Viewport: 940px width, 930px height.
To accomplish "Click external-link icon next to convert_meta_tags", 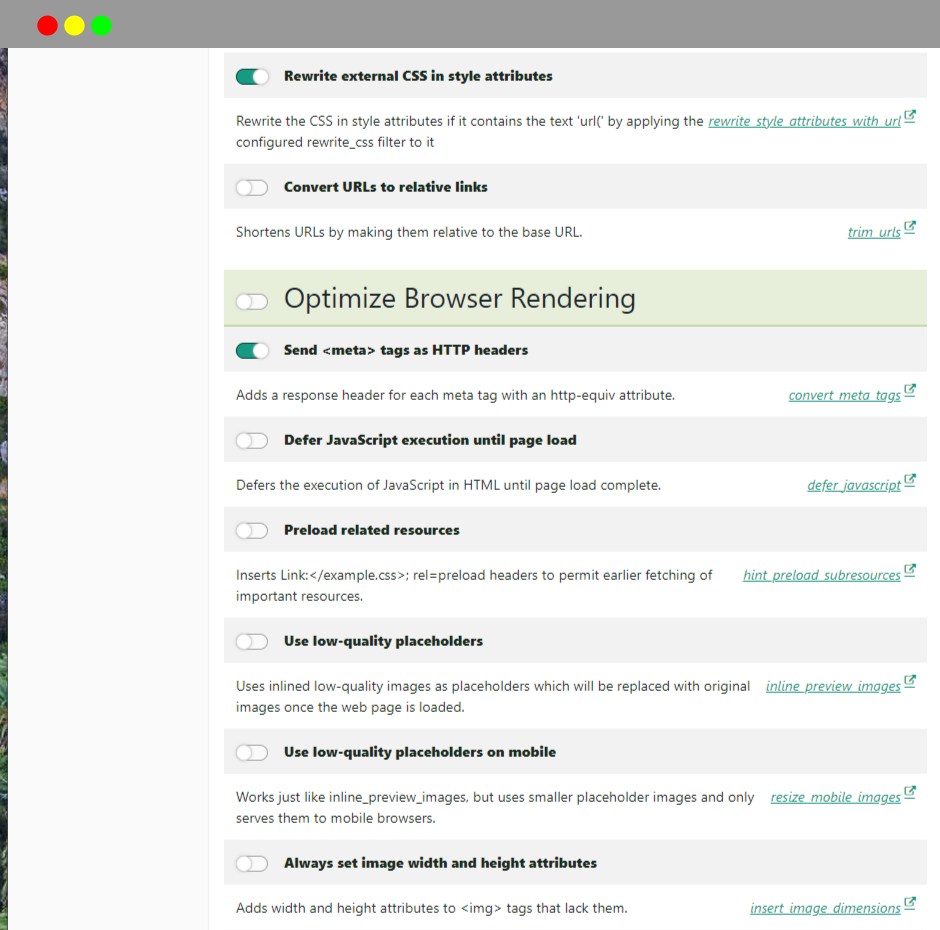I will [x=909, y=390].
